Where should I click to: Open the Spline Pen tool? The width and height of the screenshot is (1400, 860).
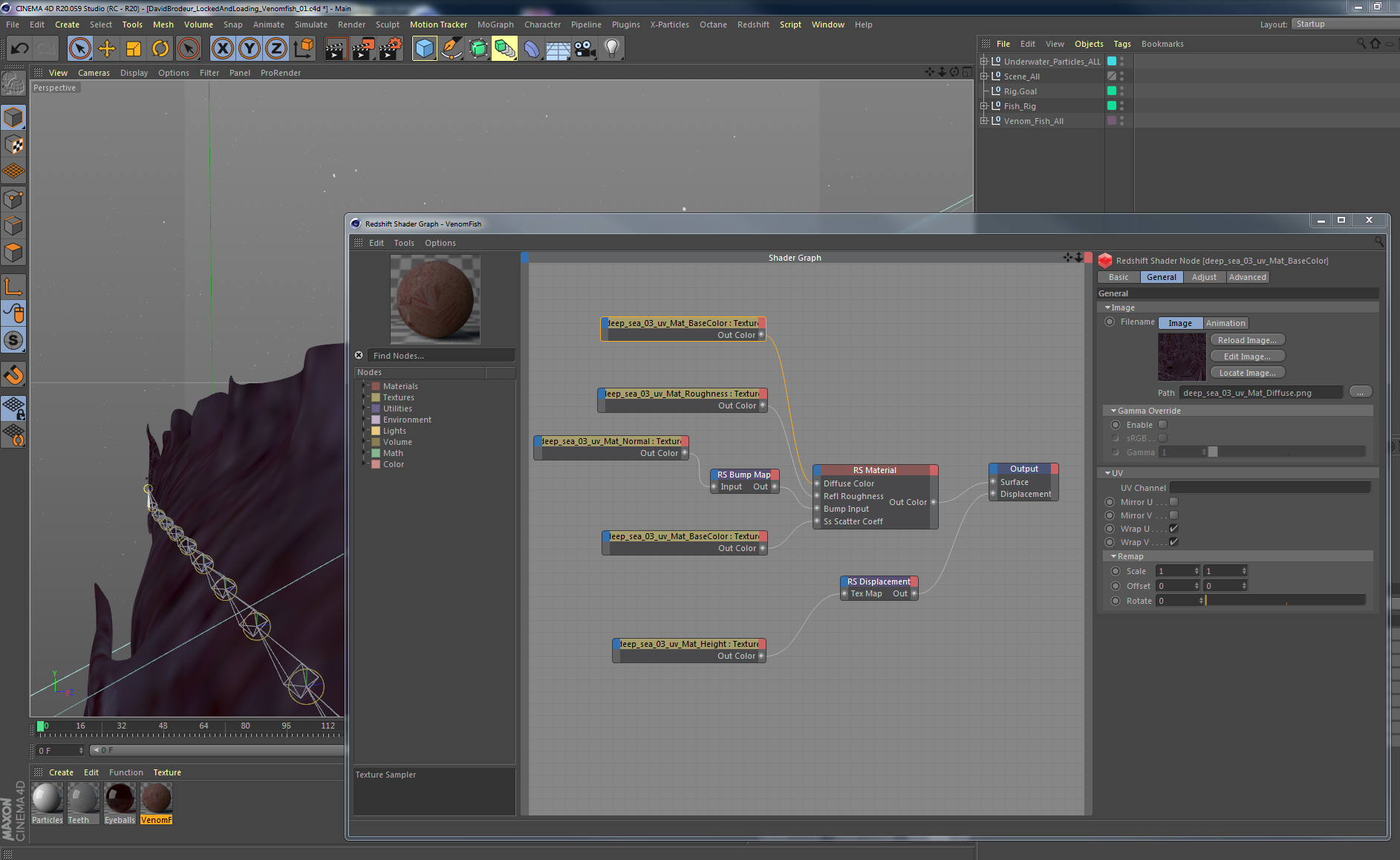click(x=451, y=49)
